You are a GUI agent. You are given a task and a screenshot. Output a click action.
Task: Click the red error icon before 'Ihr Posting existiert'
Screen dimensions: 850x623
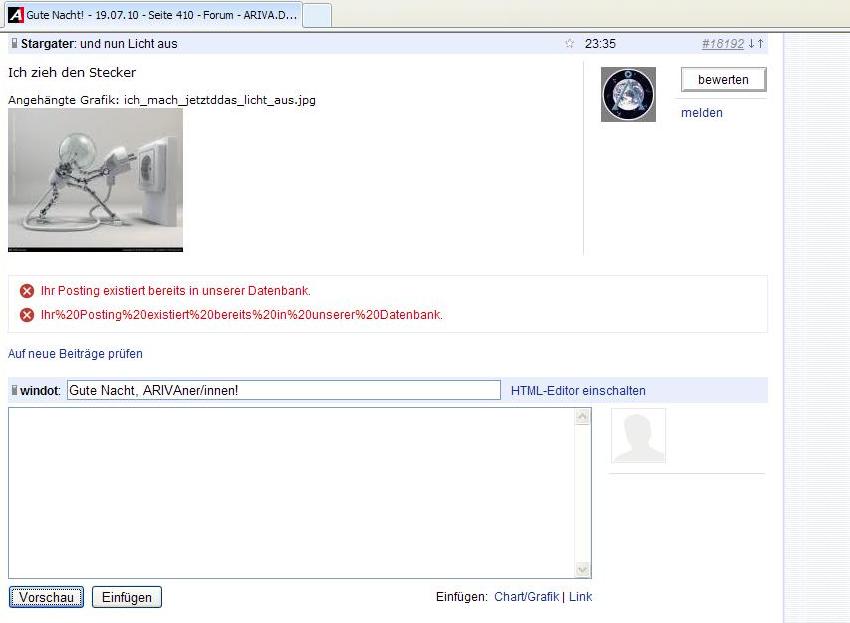27,291
